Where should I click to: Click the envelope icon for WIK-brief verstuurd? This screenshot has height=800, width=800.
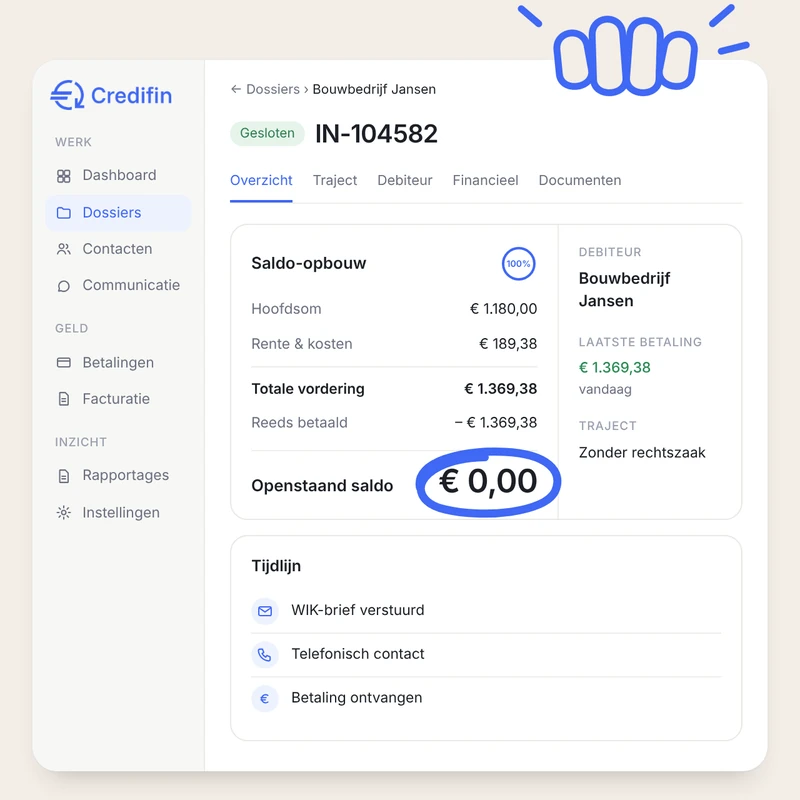click(x=265, y=611)
